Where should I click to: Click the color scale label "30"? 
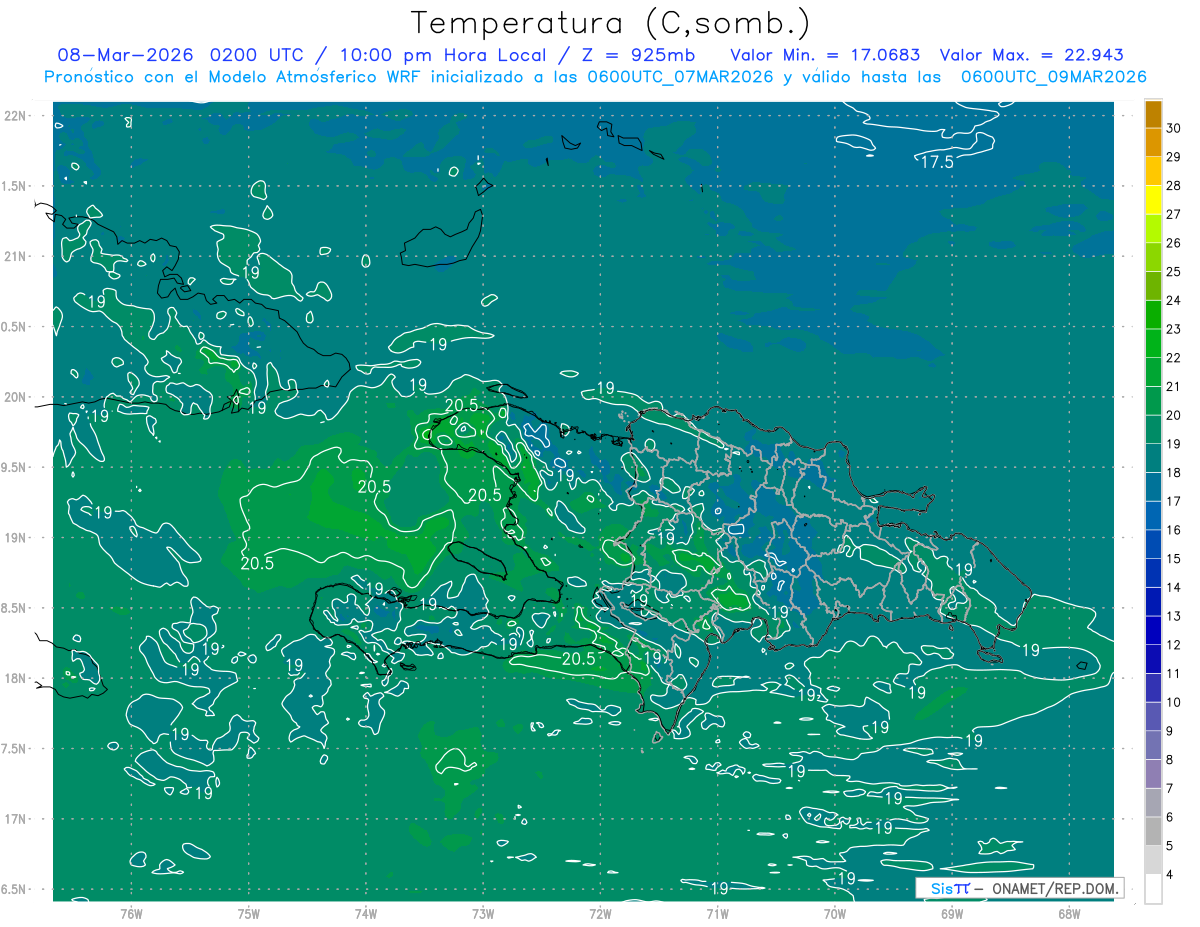pyautogui.click(x=1174, y=128)
